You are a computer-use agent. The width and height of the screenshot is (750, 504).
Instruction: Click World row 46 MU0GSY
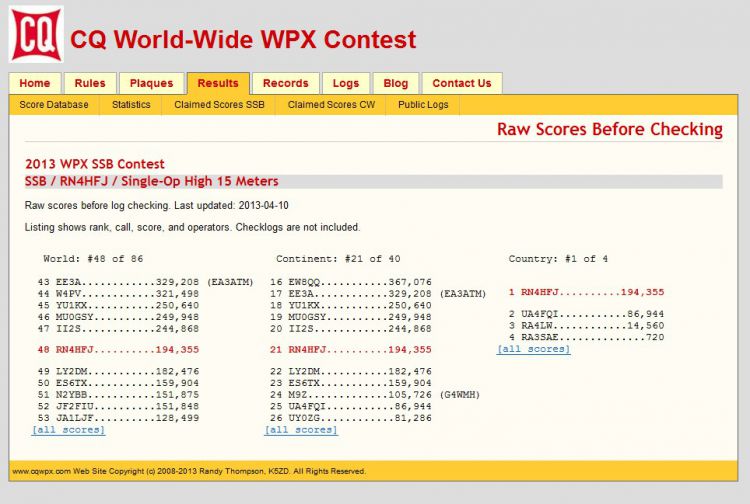click(118, 317)
